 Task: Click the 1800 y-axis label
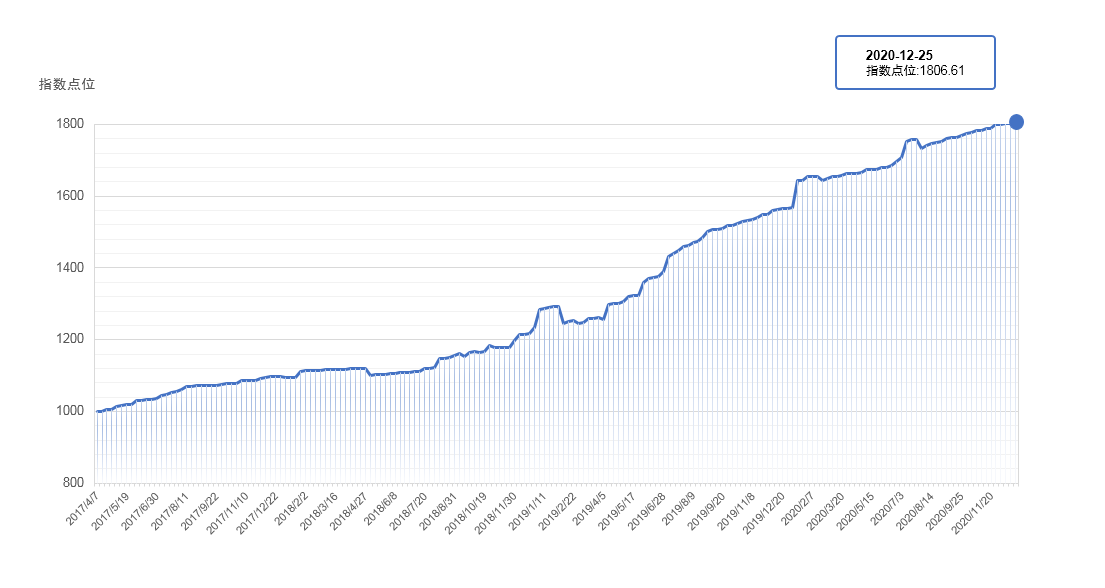70,123
